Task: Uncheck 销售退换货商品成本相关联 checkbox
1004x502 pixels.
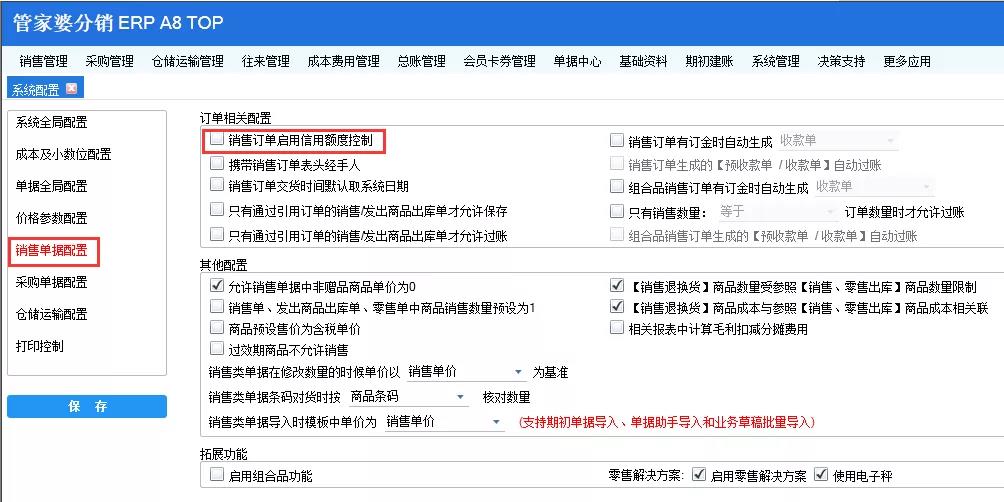Action: click(x=617, y=307)
